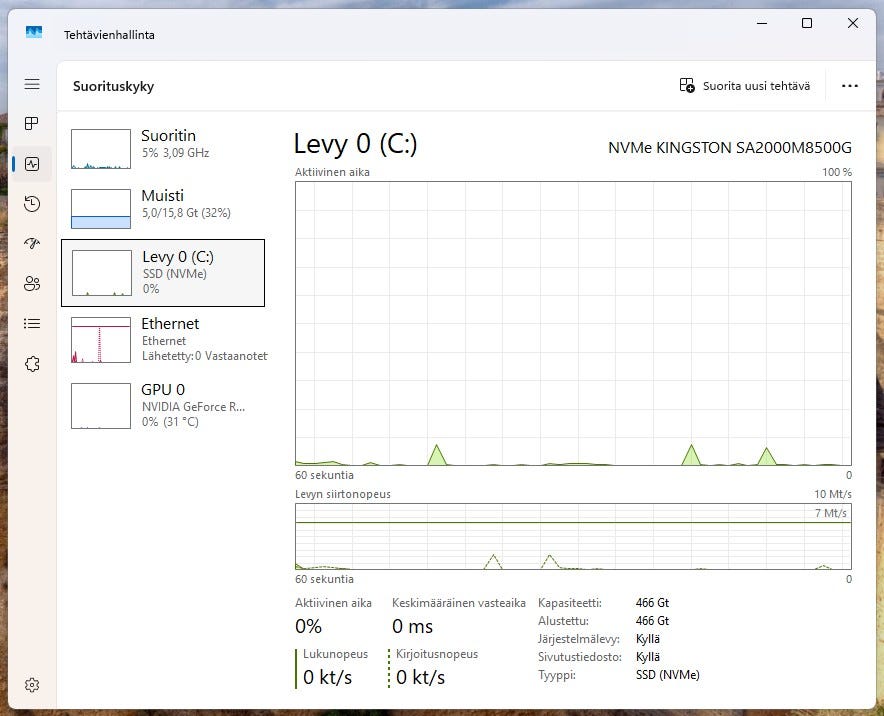Click the Suorituskyky page title
This screenshot has height=716, width=884.
[113, 86]
